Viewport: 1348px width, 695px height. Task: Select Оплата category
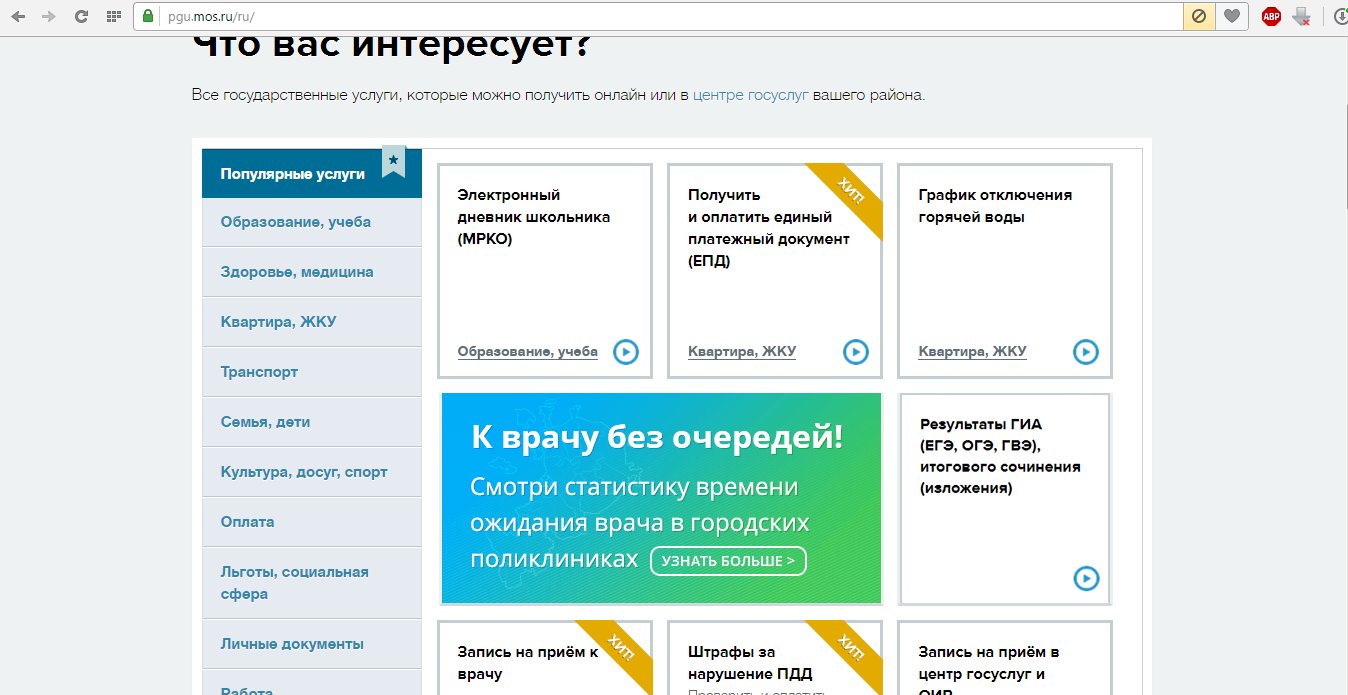click(x=312, y=522)
